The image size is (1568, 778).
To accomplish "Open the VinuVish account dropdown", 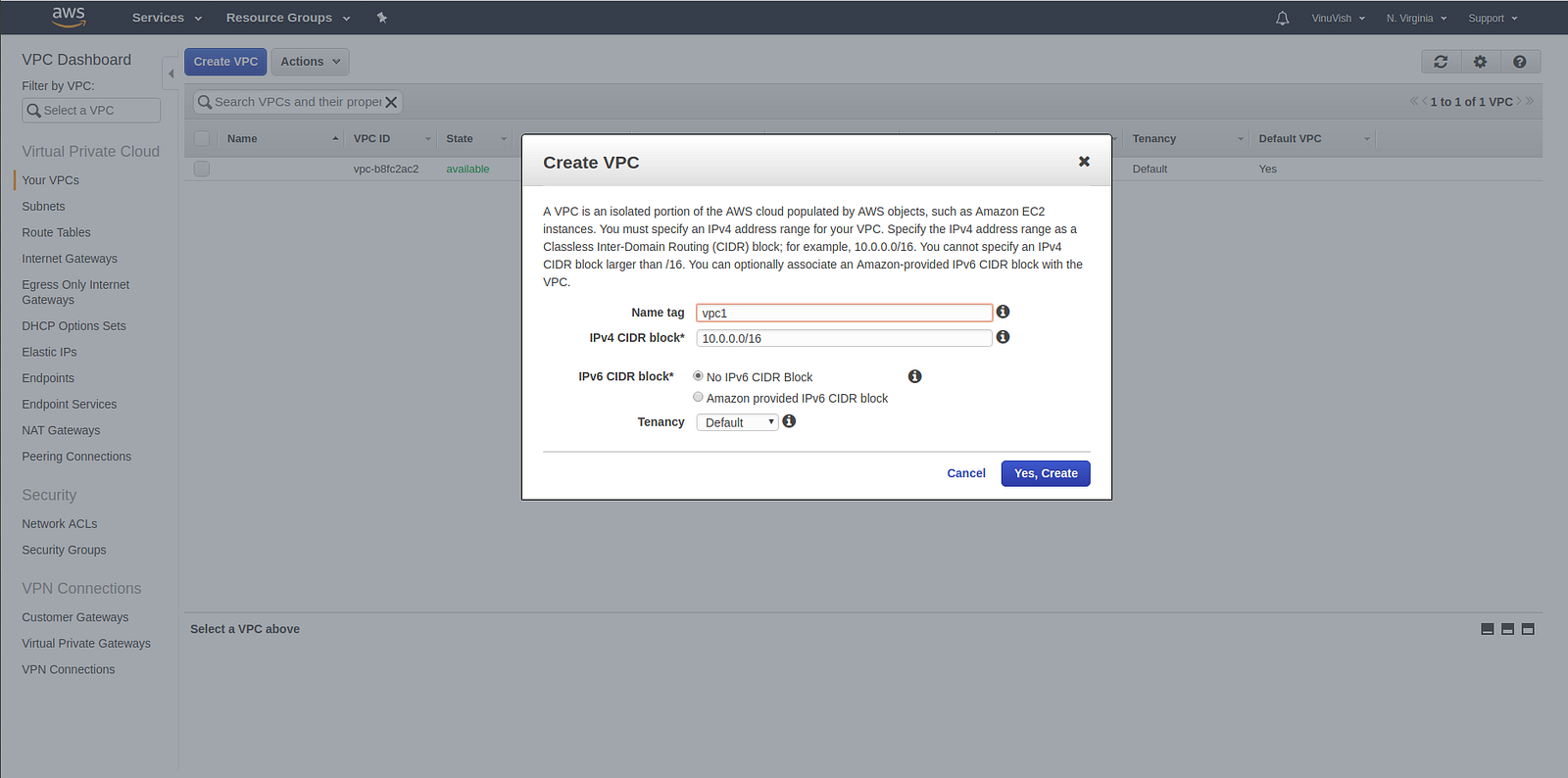I will [x=1338, y=18].
